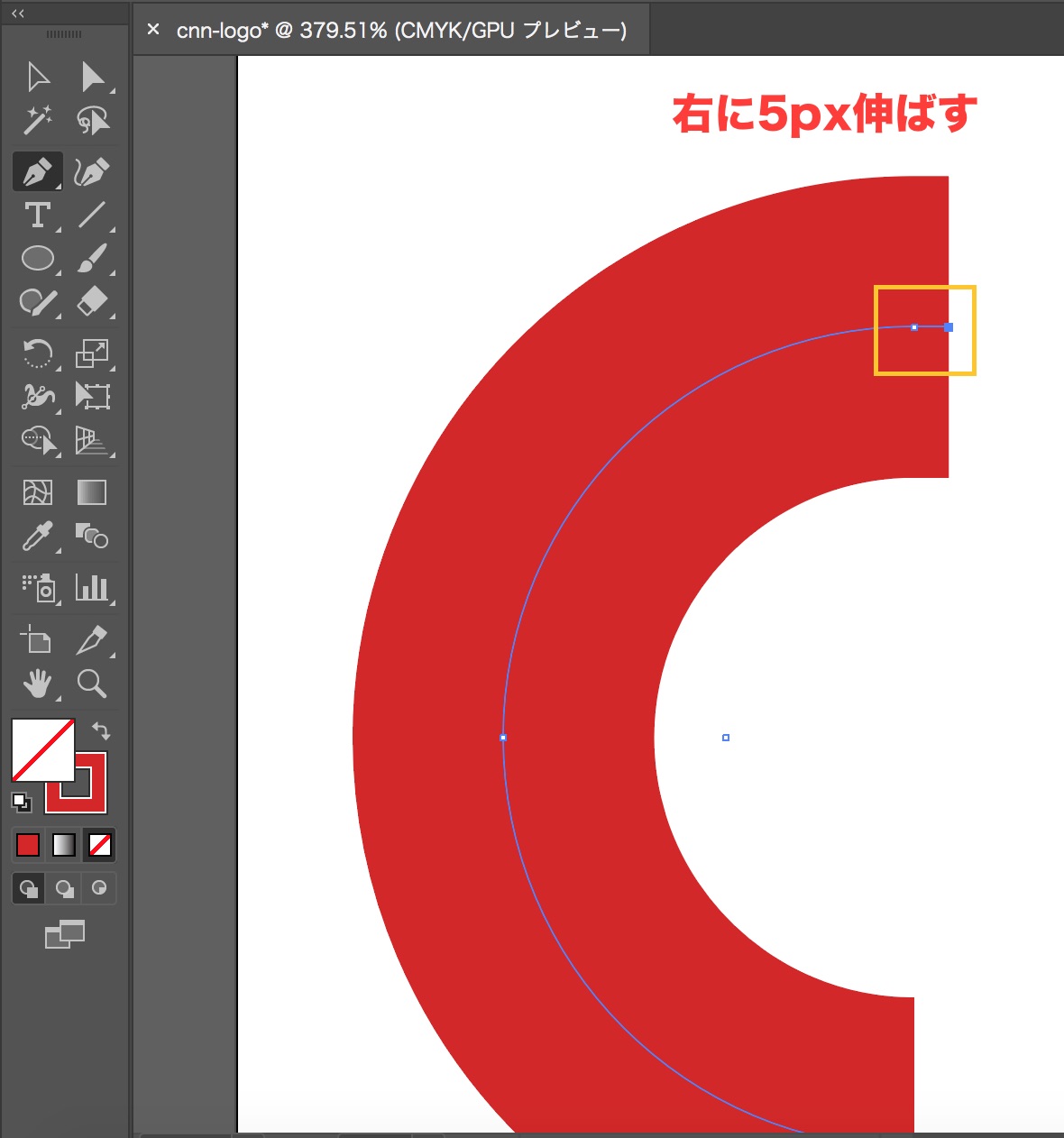
Task: Enable Draw Normal mode
Action: 29,889
